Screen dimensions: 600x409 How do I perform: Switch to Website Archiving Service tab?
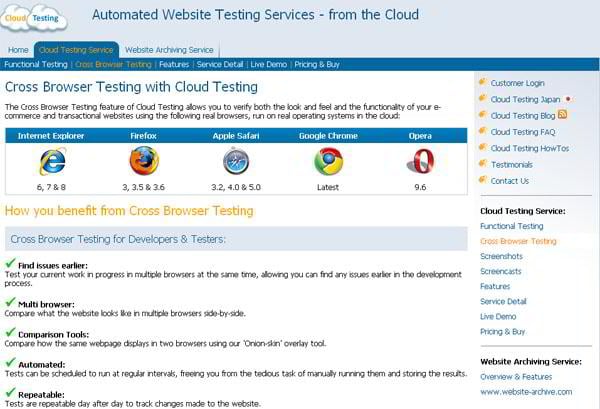point(169,50)
